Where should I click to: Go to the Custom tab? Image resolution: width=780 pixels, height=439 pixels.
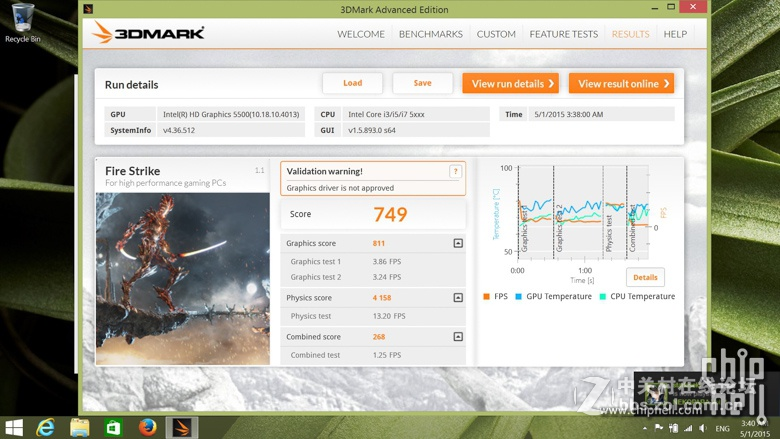click(496, 34)
